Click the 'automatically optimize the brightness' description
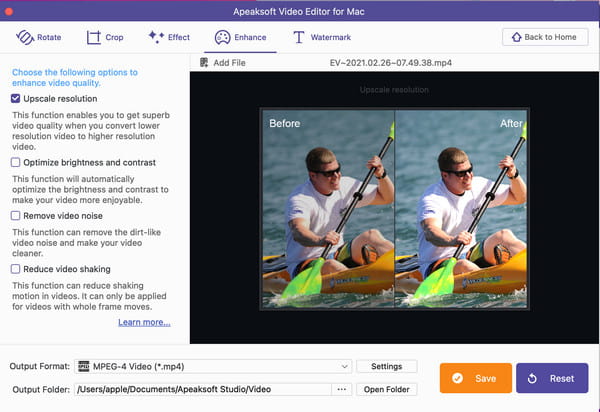This screenshot has height=412, width=600. tap(90, 189)
